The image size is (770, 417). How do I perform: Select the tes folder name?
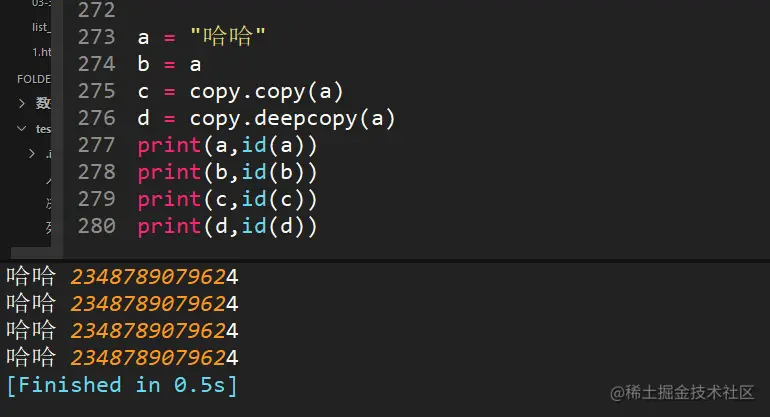point(43,129)
